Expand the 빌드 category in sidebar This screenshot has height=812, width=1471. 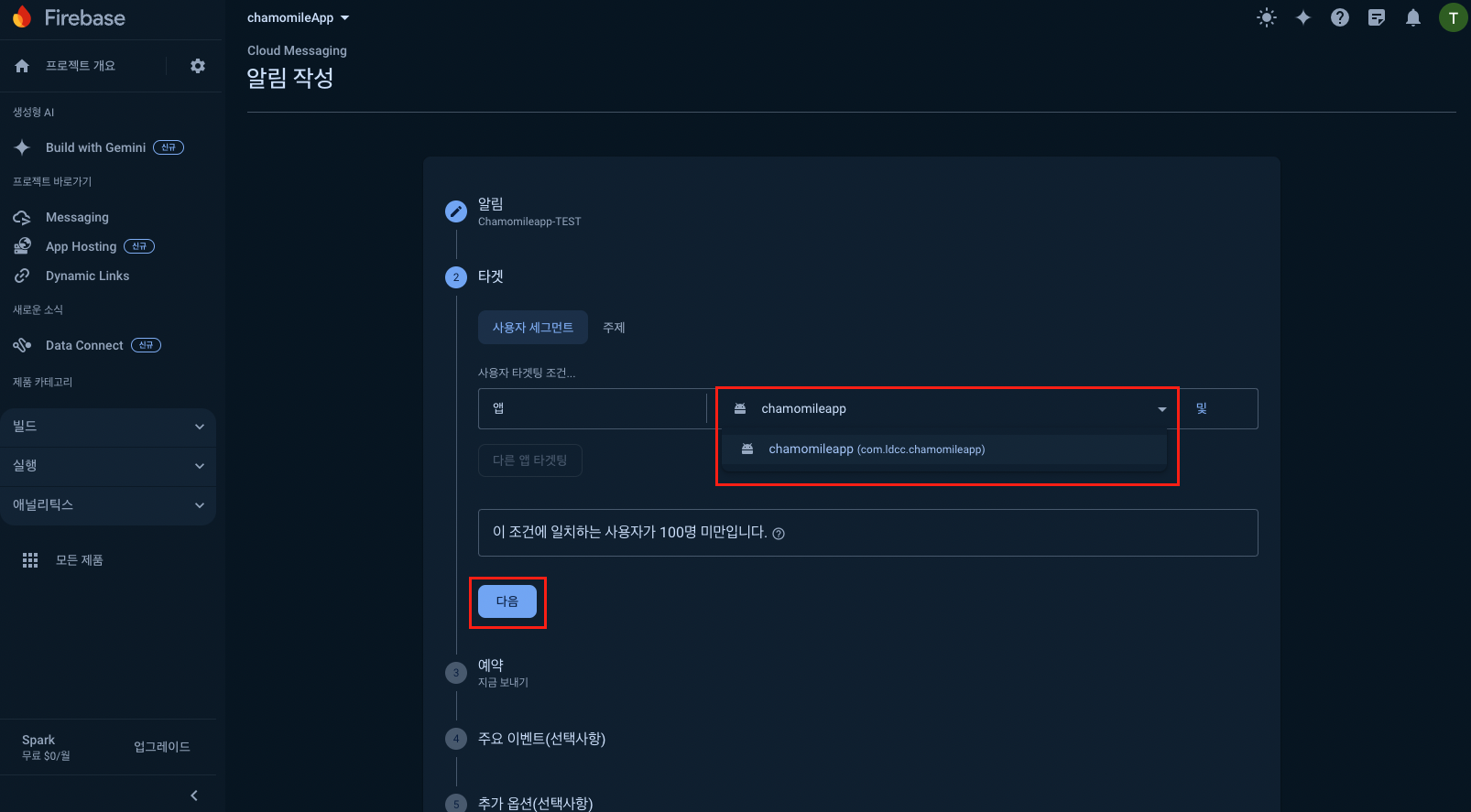click(108, 427)
